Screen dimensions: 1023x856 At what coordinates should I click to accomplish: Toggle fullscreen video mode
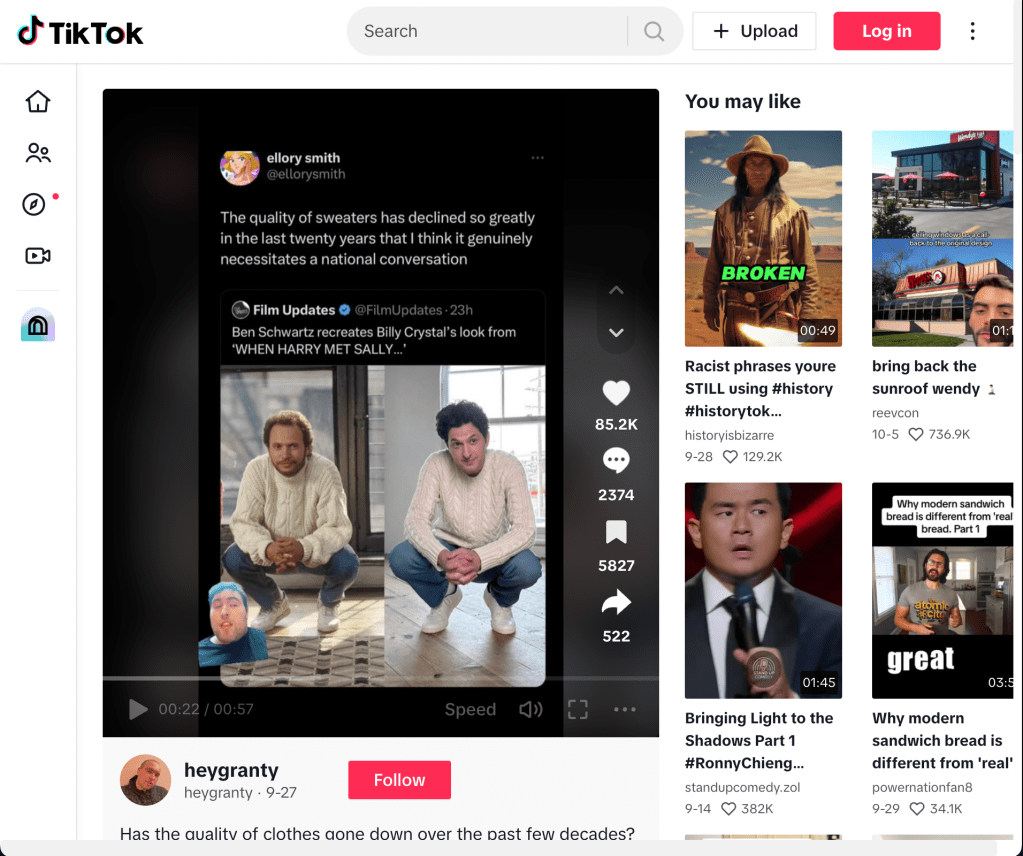pos(577,709)
